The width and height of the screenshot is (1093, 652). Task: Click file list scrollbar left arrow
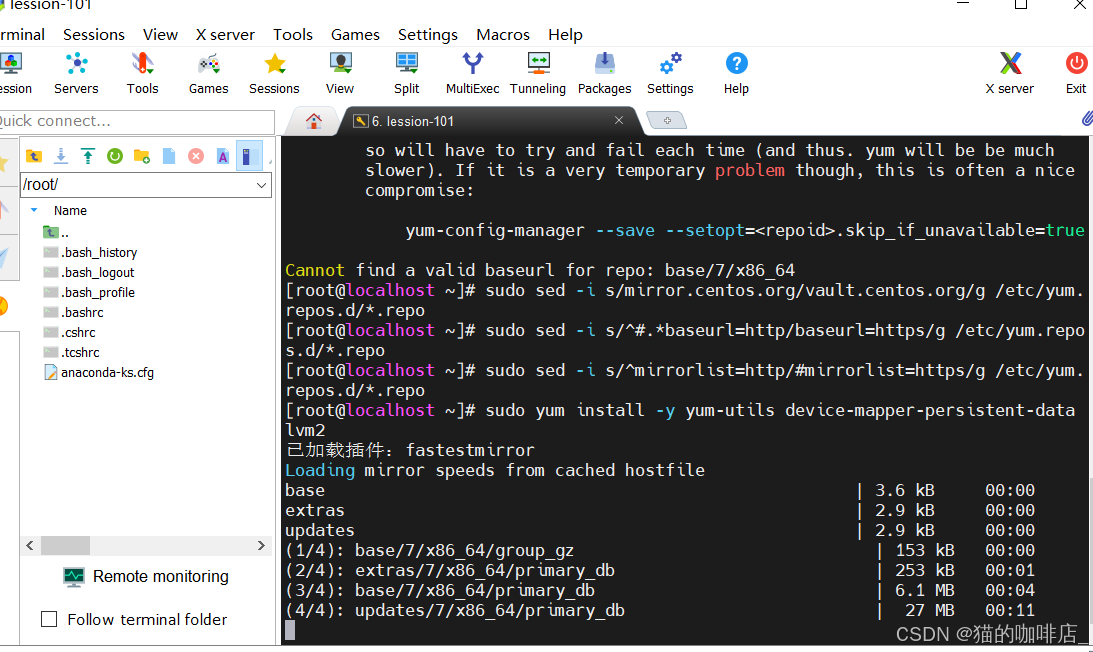click(30, 545)
